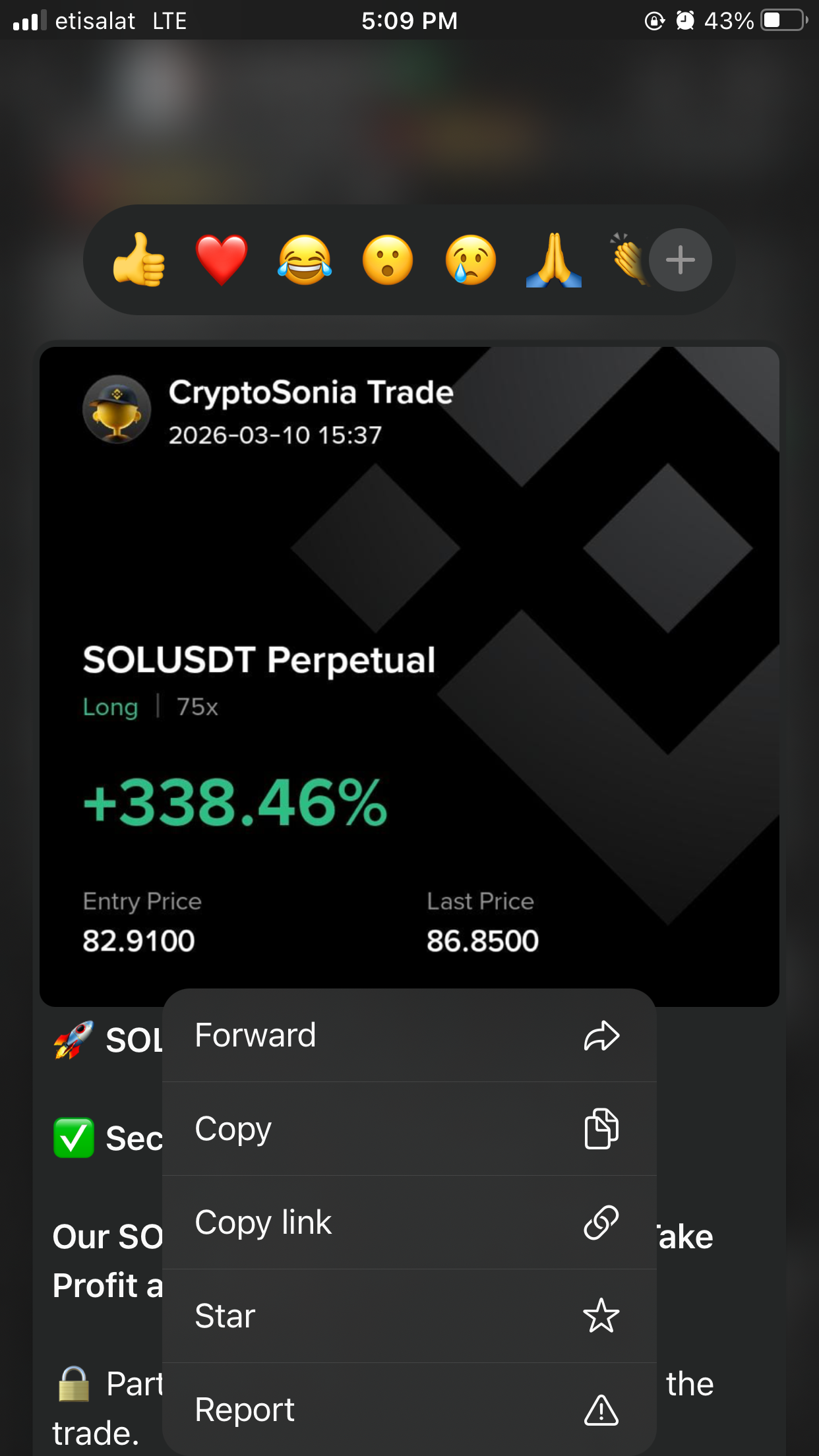Screen dimensions: 819x1456
Task: React with the thumbs up emoji
Action: click(x=139, y=260)
